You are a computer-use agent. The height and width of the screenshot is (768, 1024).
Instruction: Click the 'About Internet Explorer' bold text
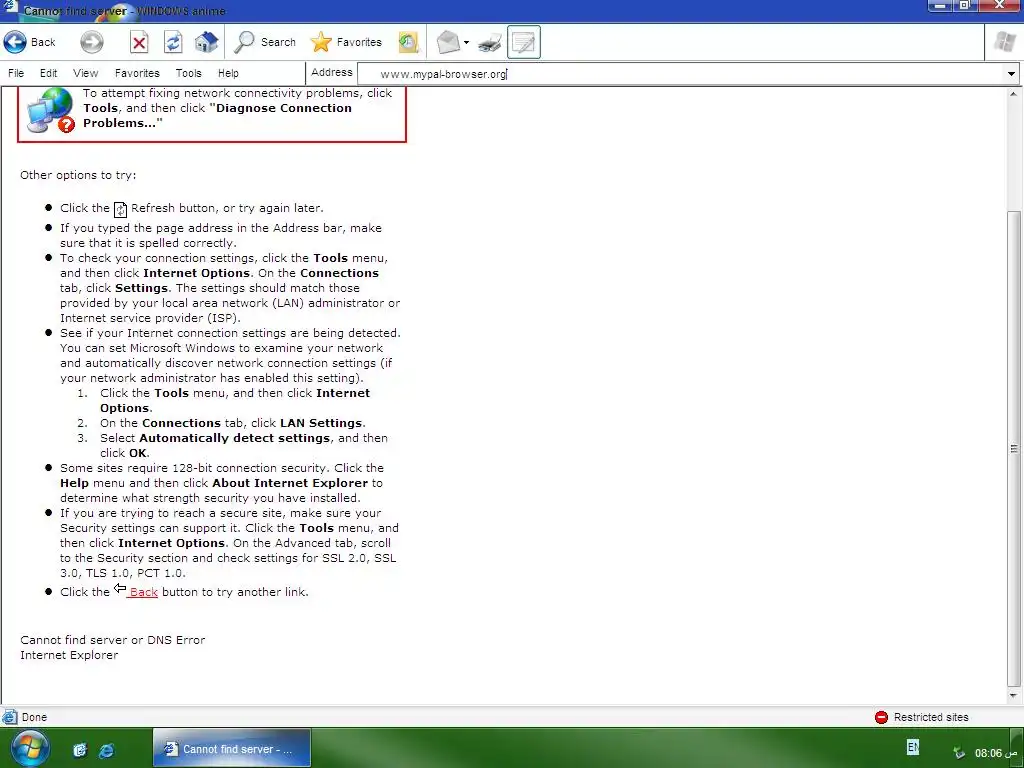click(290, 483)
